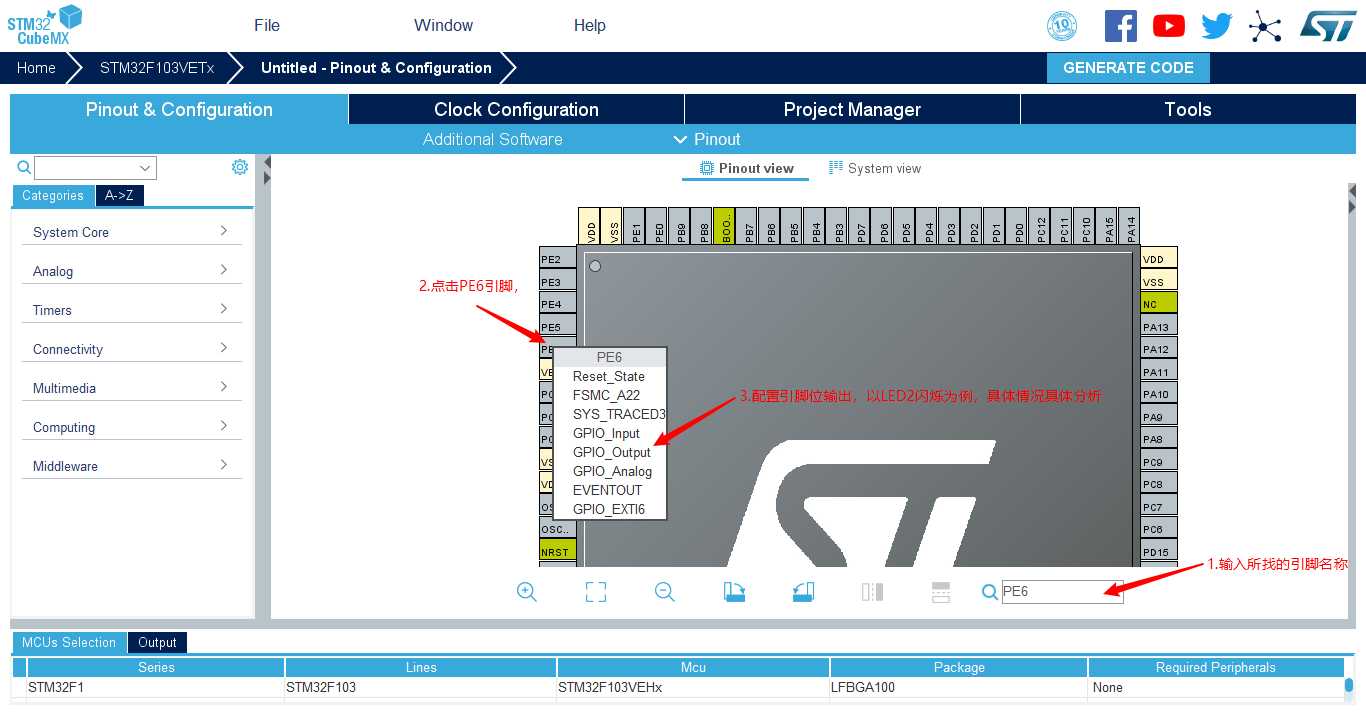Image resolution: width=1366 pixels, height=715 pixels.
Task: Choose GPIO_Output from the PE6 menu
Action: tap(611, 452)
